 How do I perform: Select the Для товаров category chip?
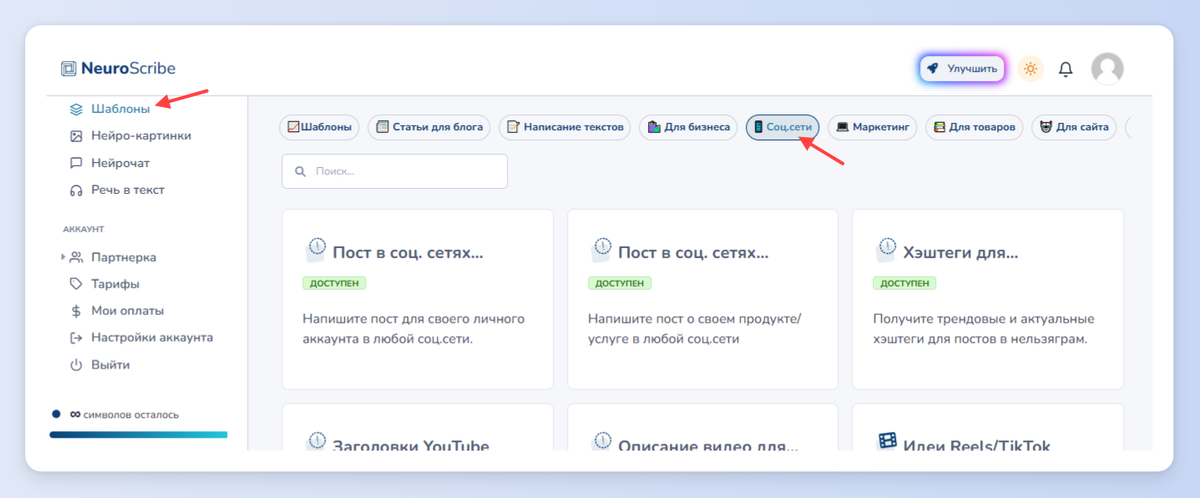(974, 127)
